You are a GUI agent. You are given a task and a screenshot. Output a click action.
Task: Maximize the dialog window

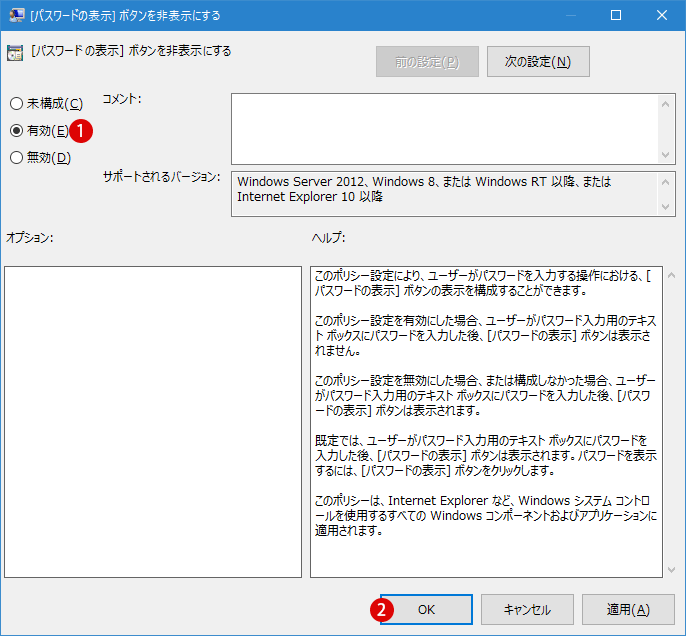[616, 15]
